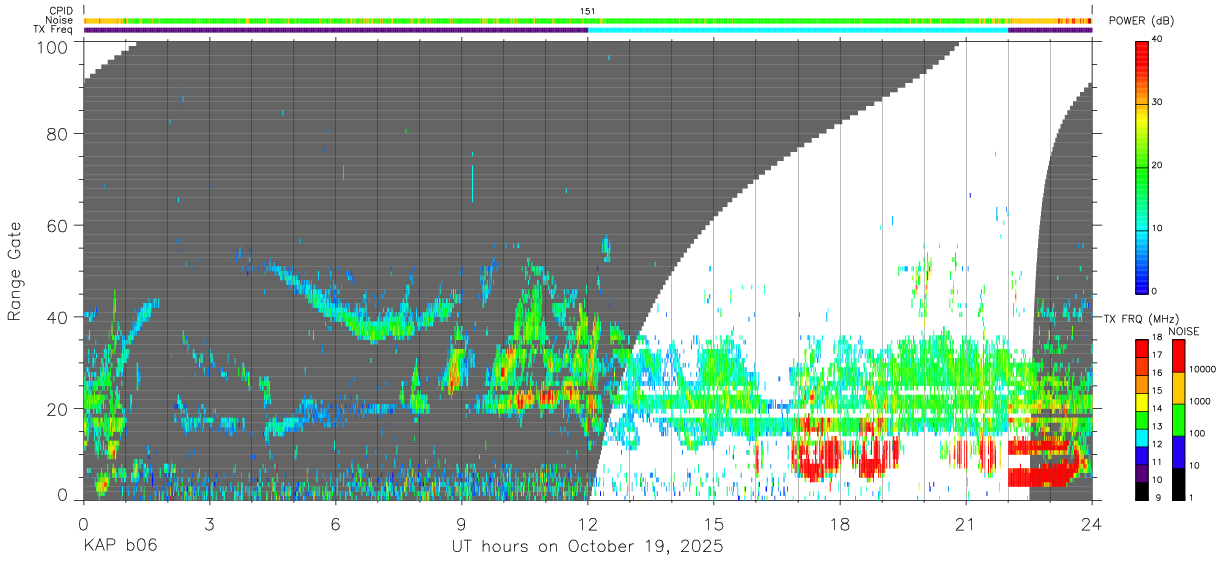Click the '40' tick on power colorbar
Screen dimensions: 1228x567
(x=1159, y=40)
